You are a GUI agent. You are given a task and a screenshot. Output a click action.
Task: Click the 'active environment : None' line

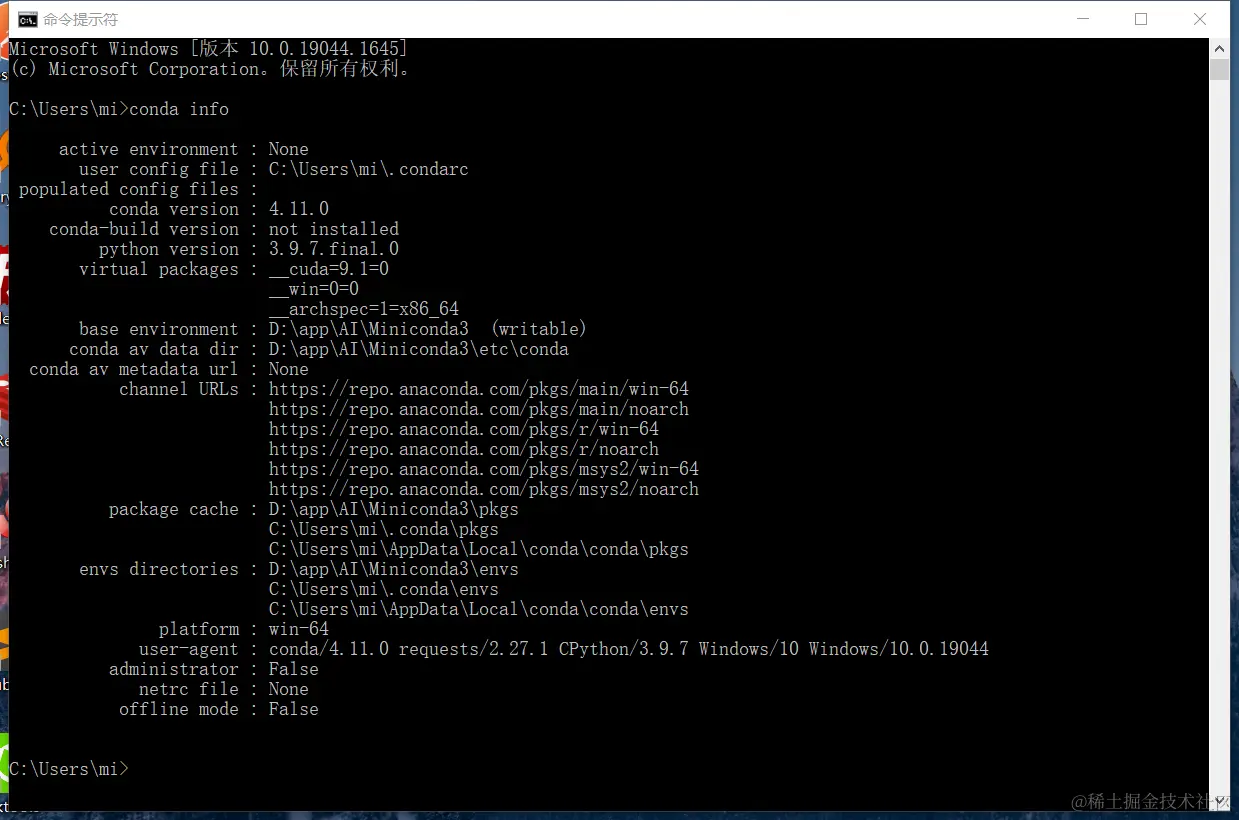[184, 149]
